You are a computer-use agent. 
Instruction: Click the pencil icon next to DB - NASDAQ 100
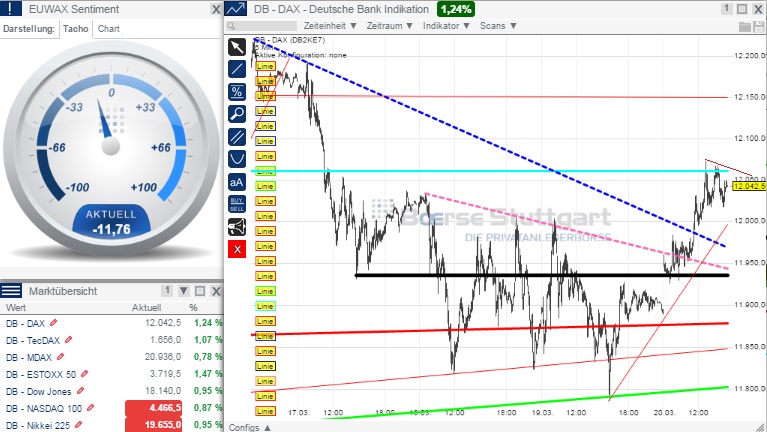pyautogui.click(x=90, y=408)
